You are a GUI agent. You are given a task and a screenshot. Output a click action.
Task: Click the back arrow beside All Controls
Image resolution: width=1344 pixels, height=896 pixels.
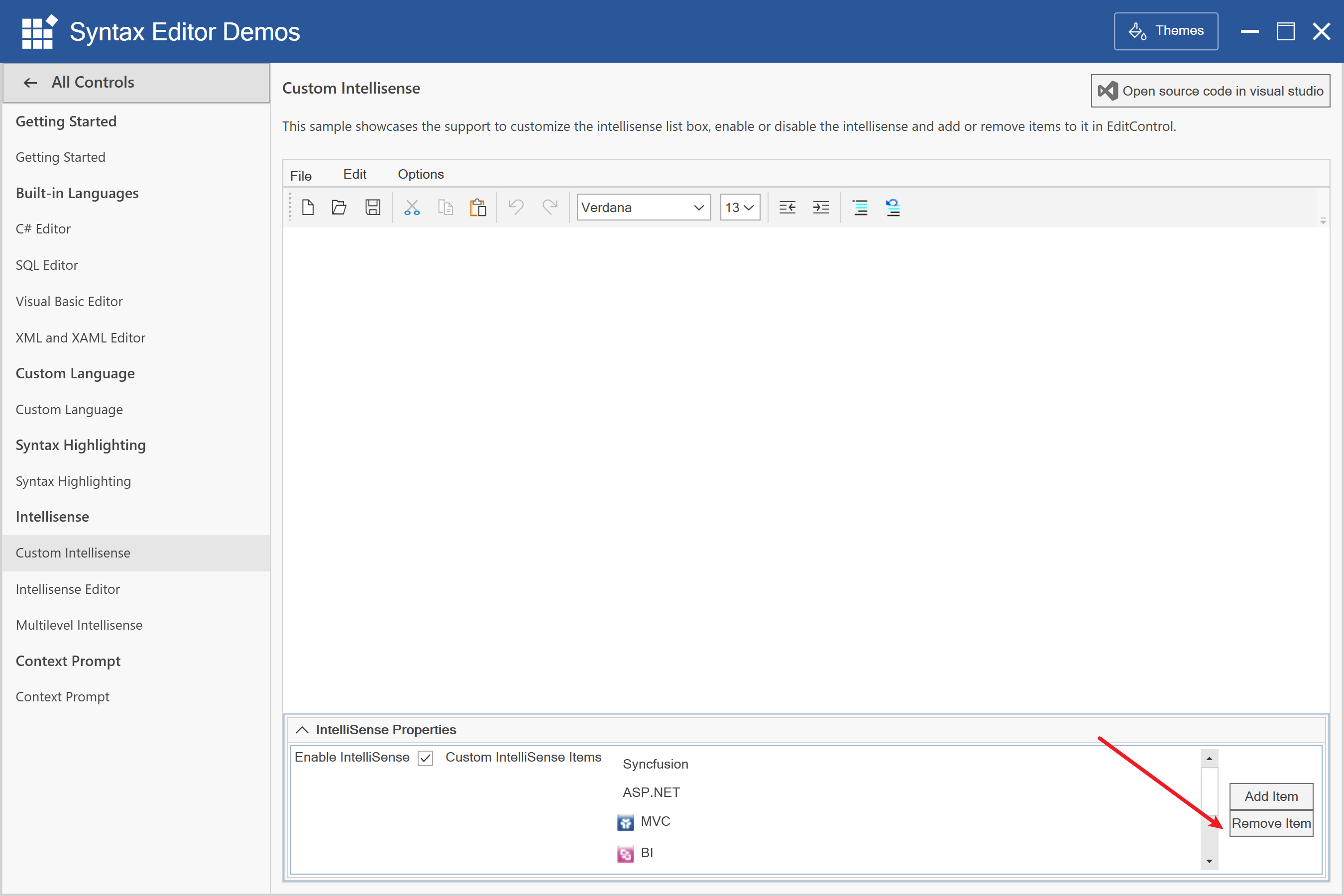tap(30, 83)
